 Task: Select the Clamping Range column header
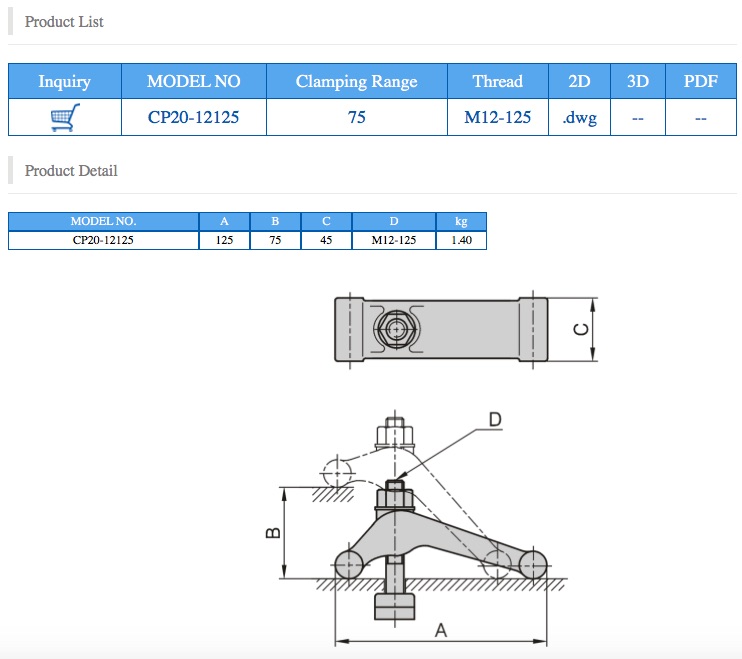[x=356, y=82]
